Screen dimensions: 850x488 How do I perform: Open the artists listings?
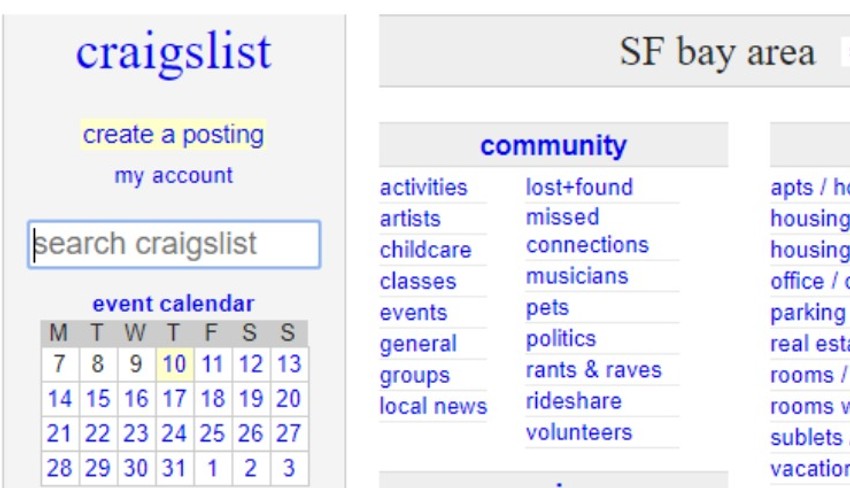(x=410, y=219)
